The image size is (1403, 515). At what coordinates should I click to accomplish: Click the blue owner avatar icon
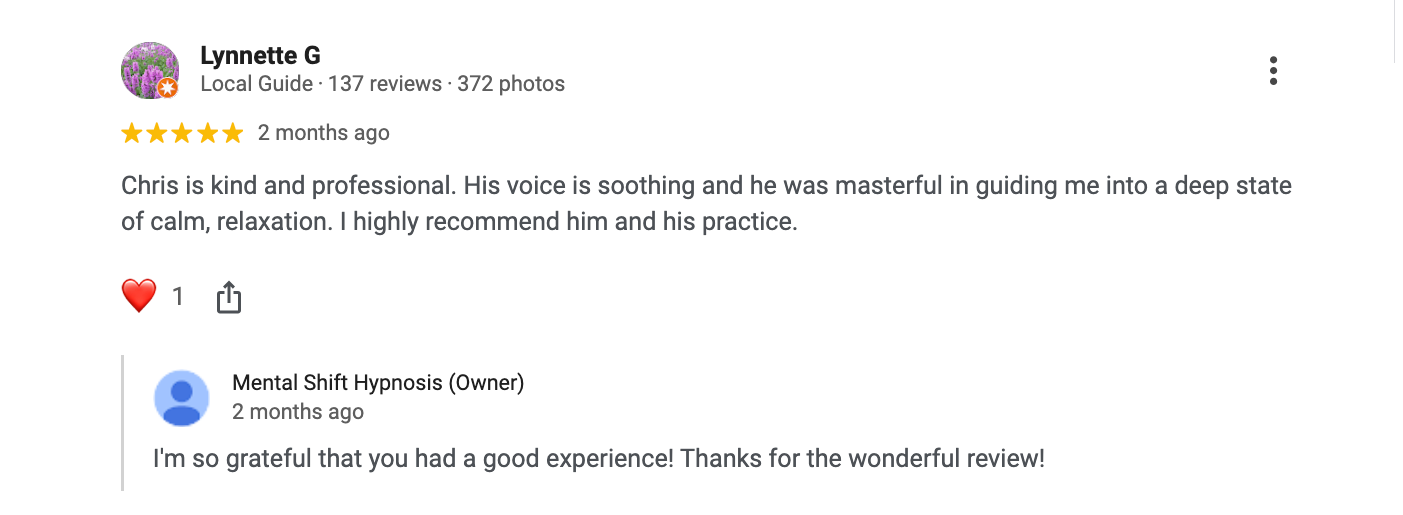coord(182,398)
